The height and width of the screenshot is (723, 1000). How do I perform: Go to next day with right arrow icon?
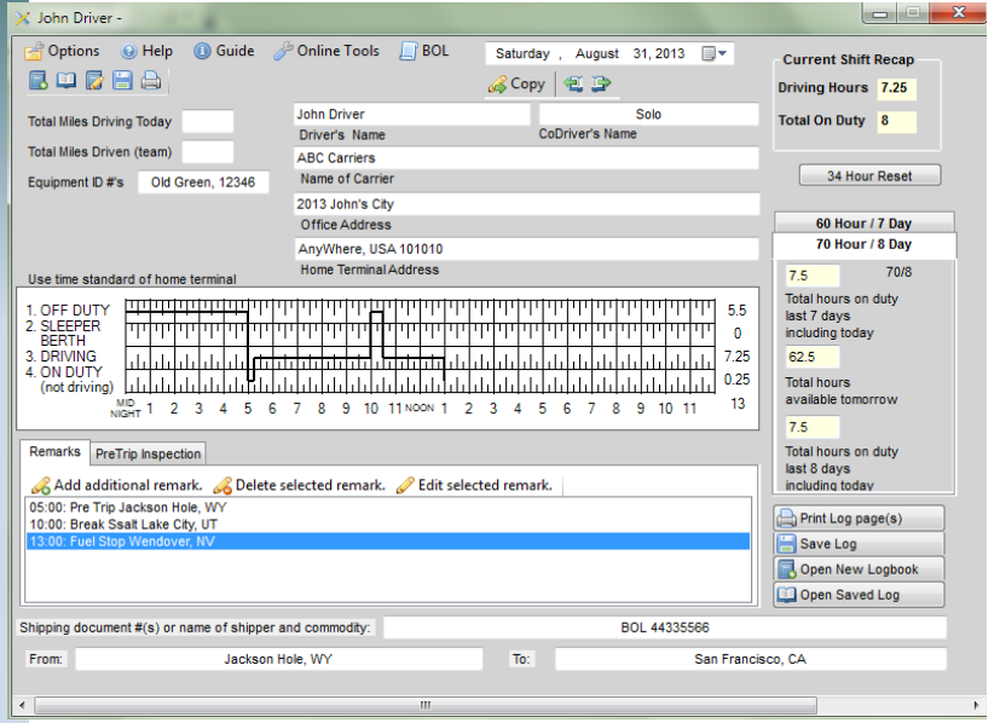point(600,84)
